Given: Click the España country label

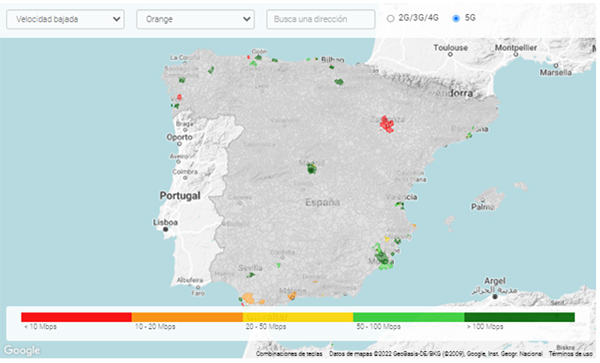Looking at the screenshot, I should click(x=323, y=202).
